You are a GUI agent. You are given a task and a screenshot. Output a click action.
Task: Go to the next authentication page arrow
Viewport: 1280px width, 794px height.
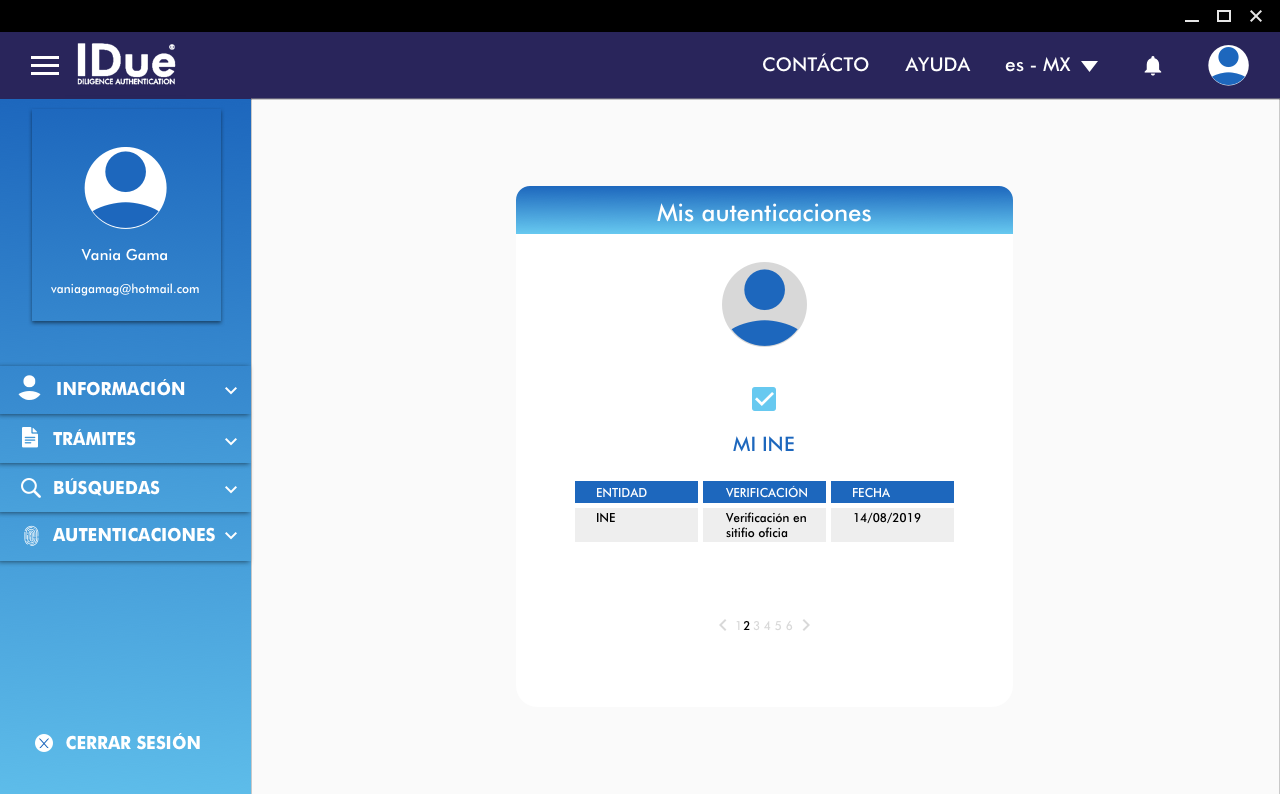tap(806, 626)
